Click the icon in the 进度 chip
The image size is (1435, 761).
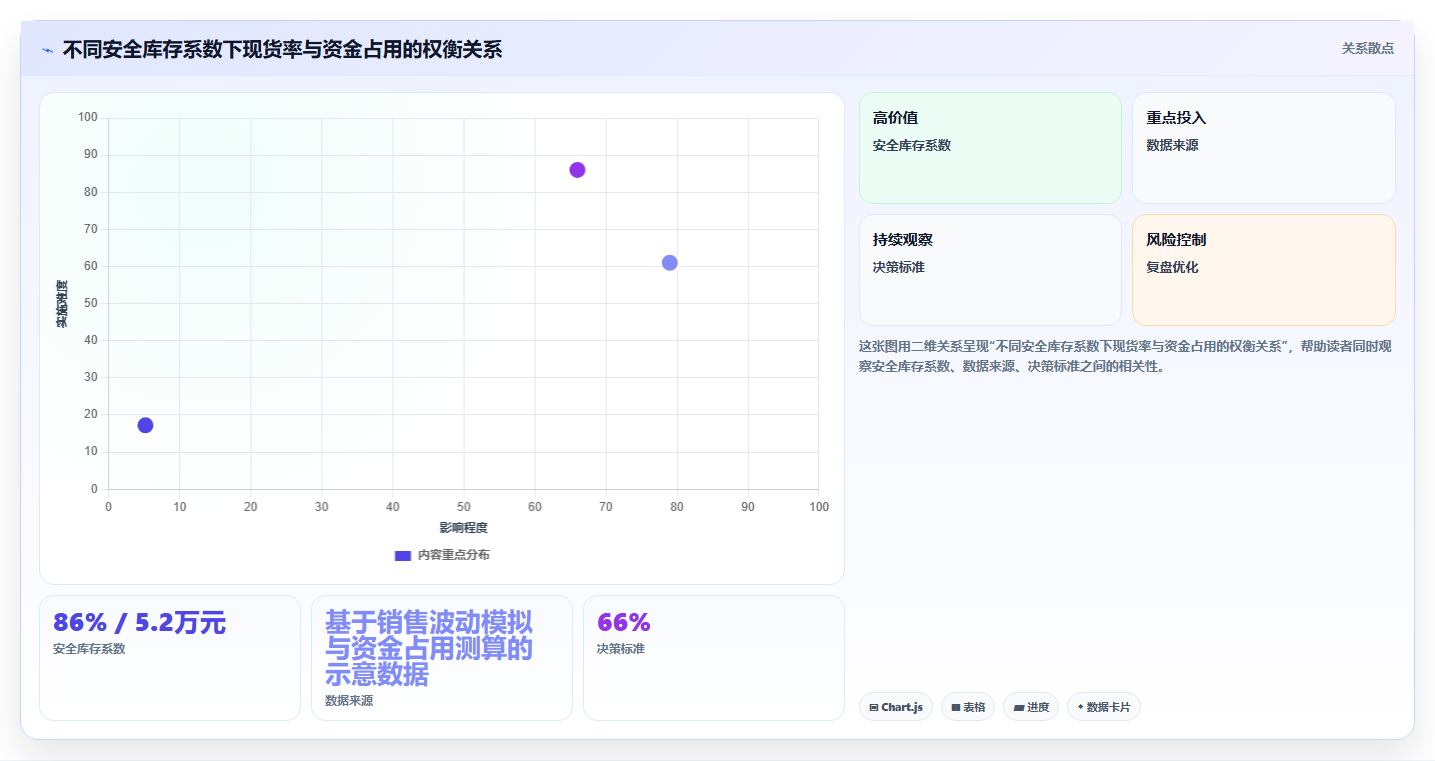tap(1018, 707)
